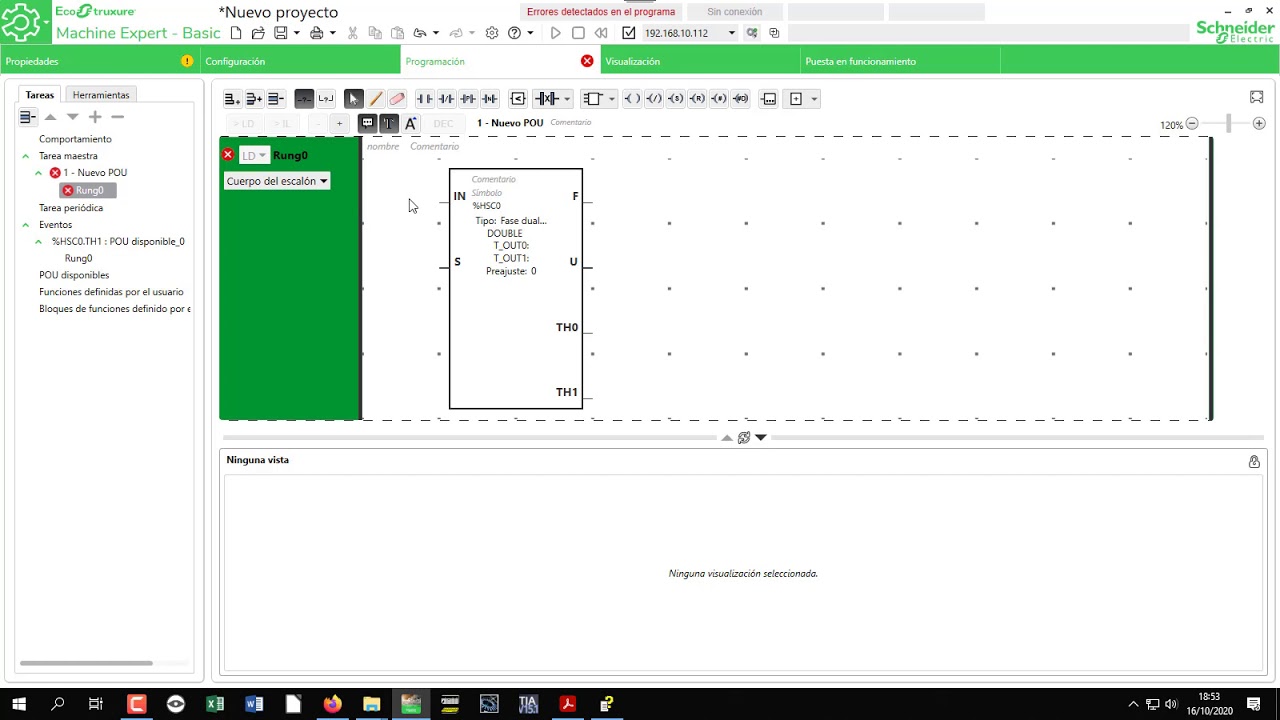Insert a set coil (S)

coord(676,99)
